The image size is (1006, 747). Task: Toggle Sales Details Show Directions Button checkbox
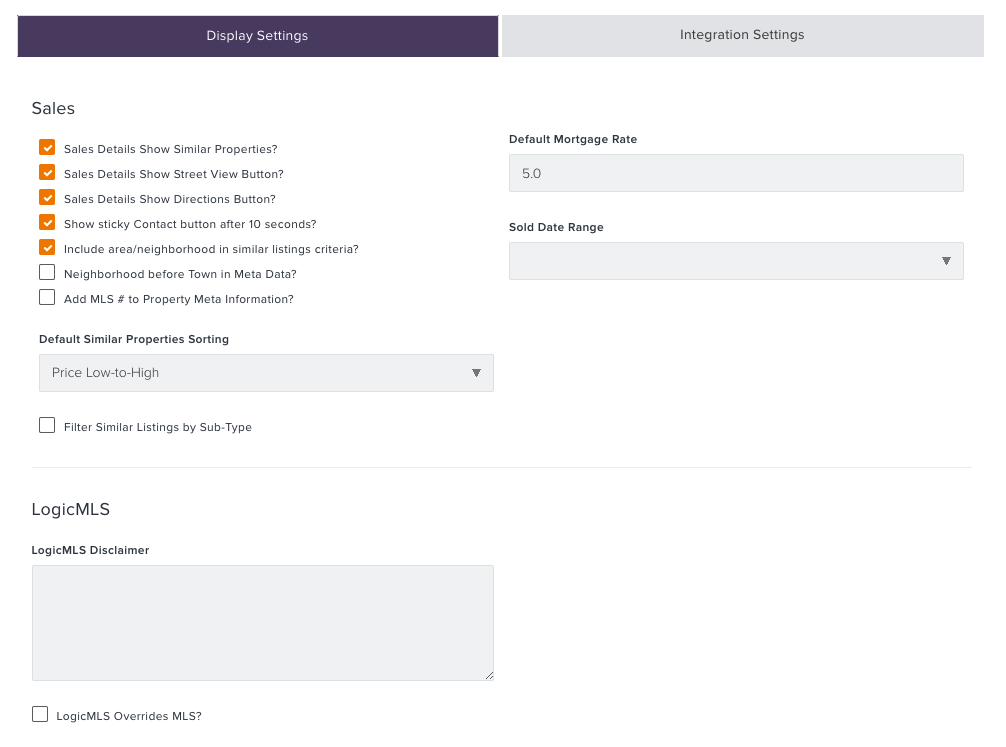click(x=47, y=198)
